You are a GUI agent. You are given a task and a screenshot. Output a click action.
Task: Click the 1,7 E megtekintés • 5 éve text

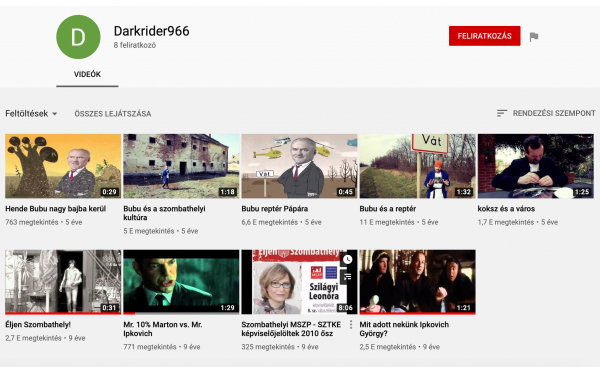[x=518, y=222]
